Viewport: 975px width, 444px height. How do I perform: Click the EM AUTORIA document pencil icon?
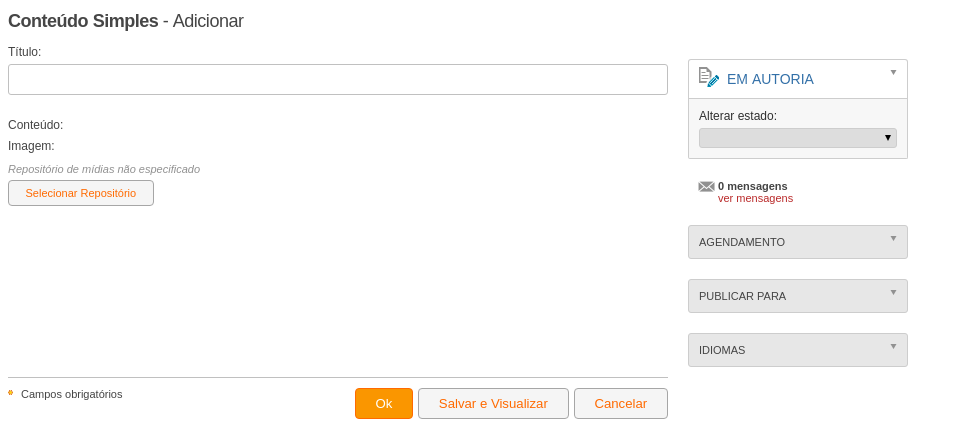[x=709, y=77]
